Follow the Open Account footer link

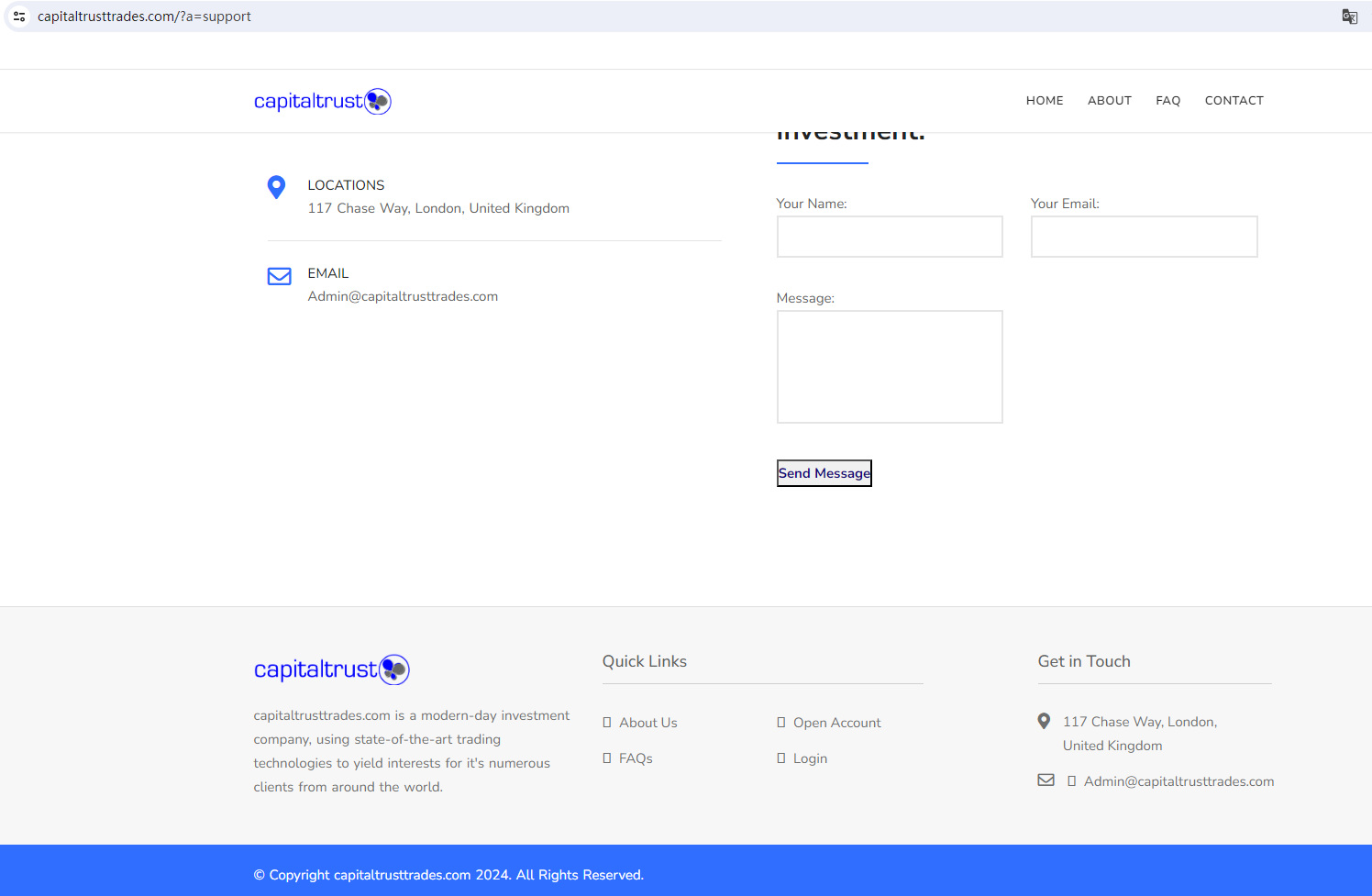[x=836, y=723]
